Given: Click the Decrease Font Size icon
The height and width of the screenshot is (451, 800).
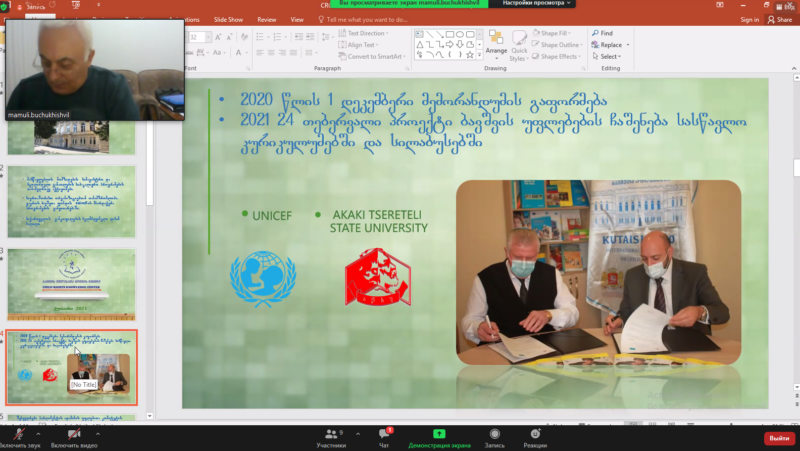Looking at the screenshot, I should pyautogui.click(x=230, y=37).
